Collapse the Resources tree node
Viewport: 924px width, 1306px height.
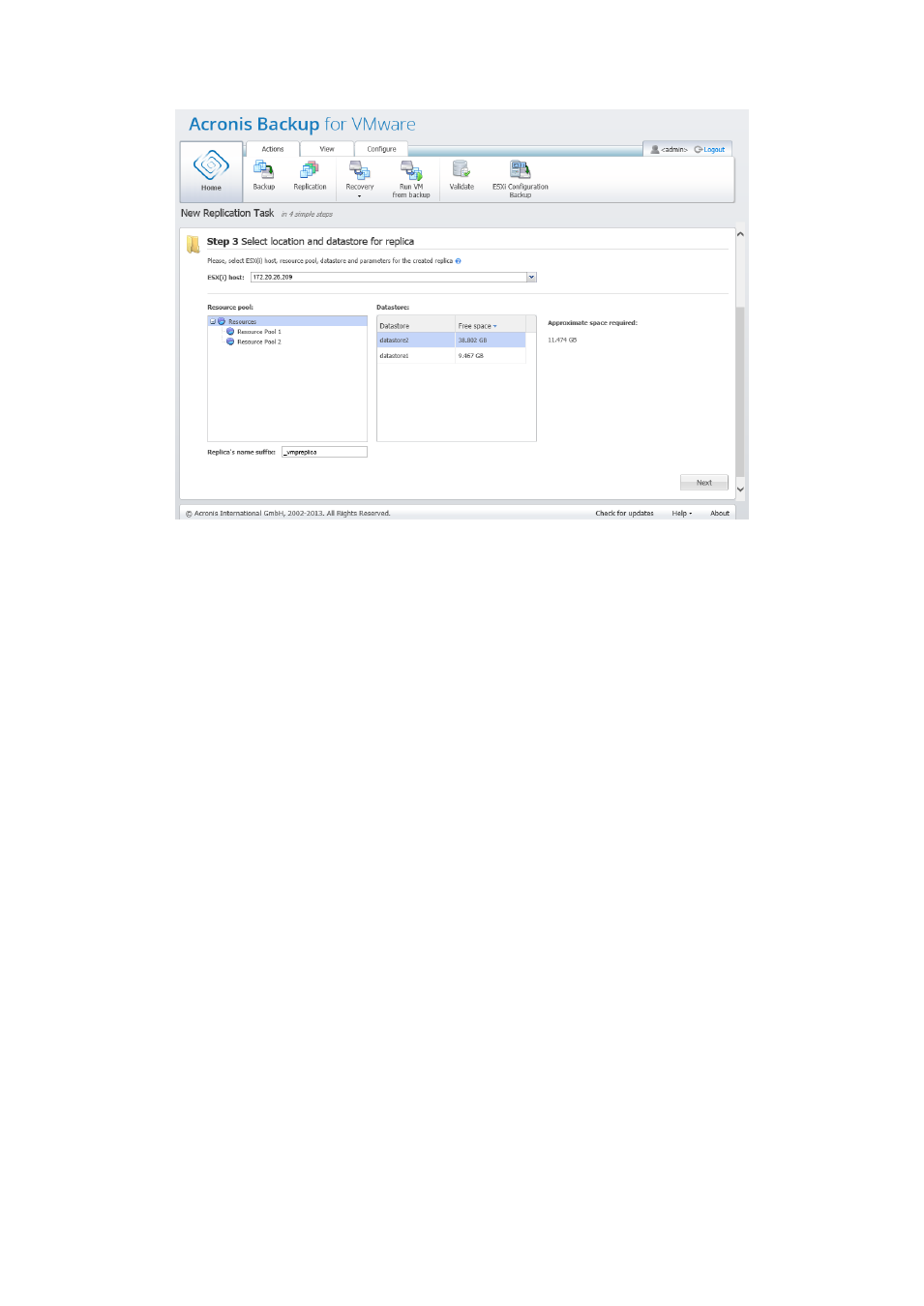(213, 321)
